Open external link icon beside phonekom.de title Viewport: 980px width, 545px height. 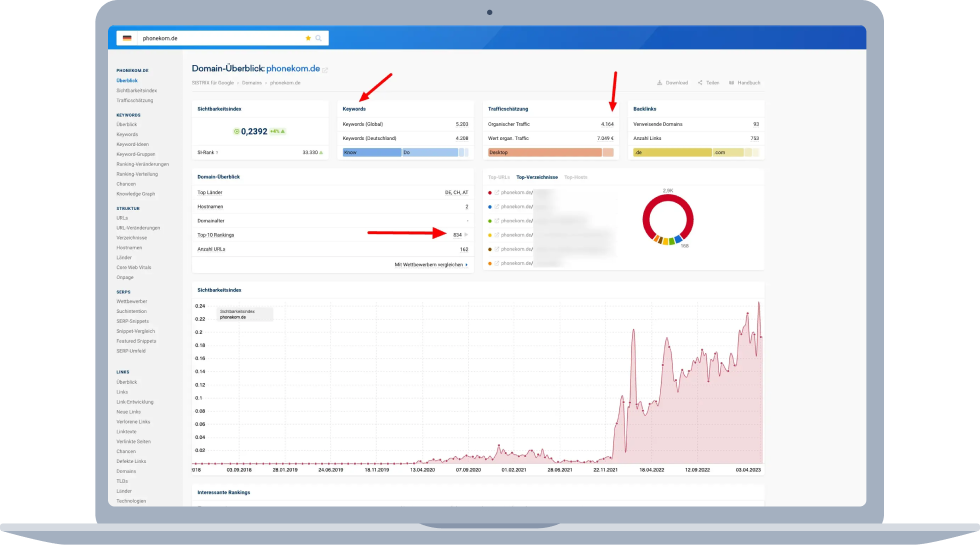325,70
